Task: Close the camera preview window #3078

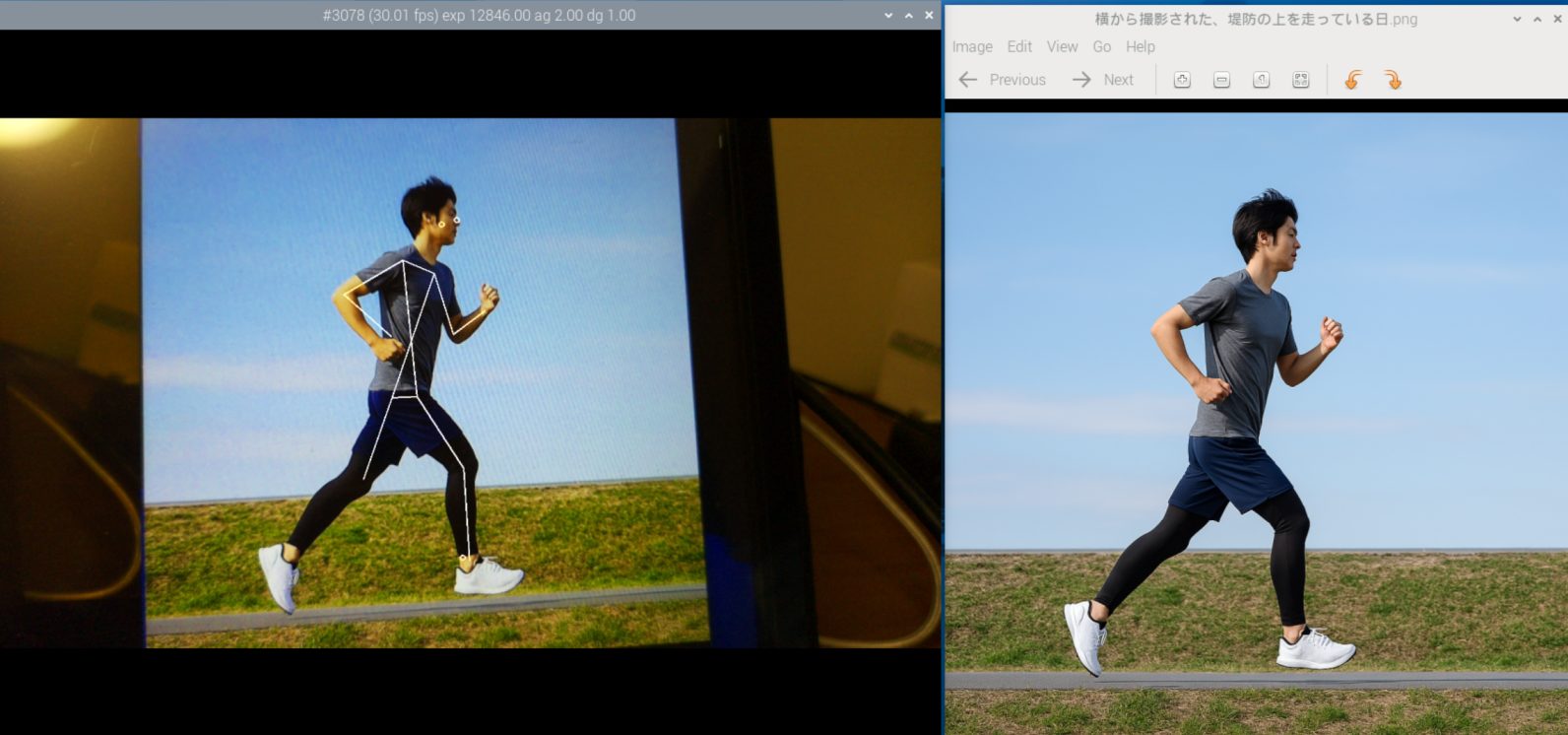Action: tap(929, 15)
